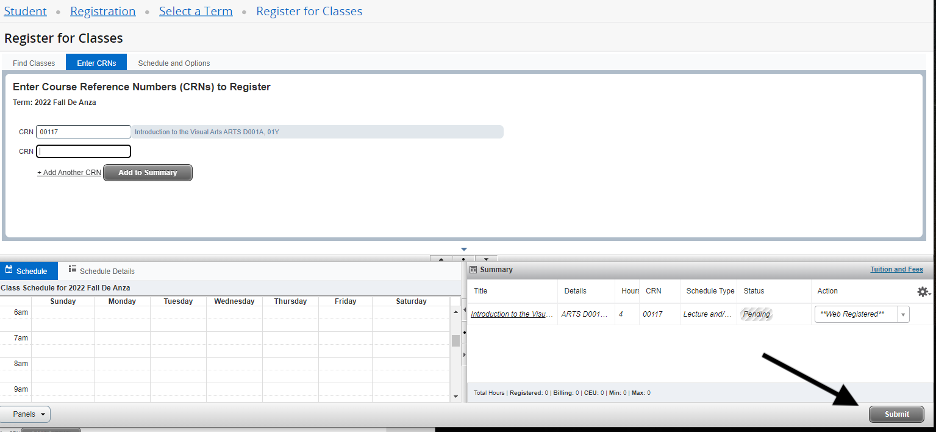Click the Summary panel header icon

(474, 270)
